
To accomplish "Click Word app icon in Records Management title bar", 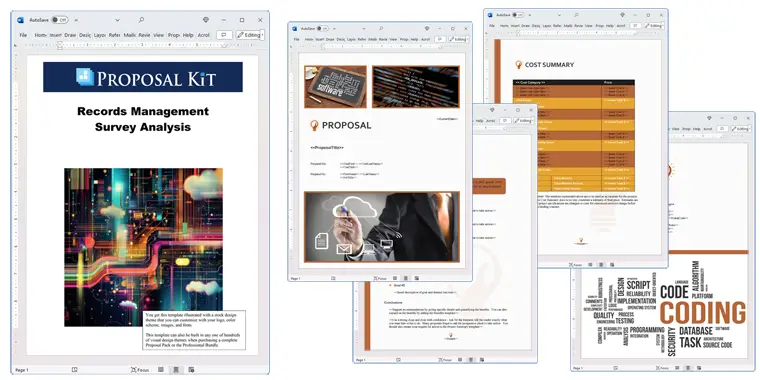I will click(20, 20).
